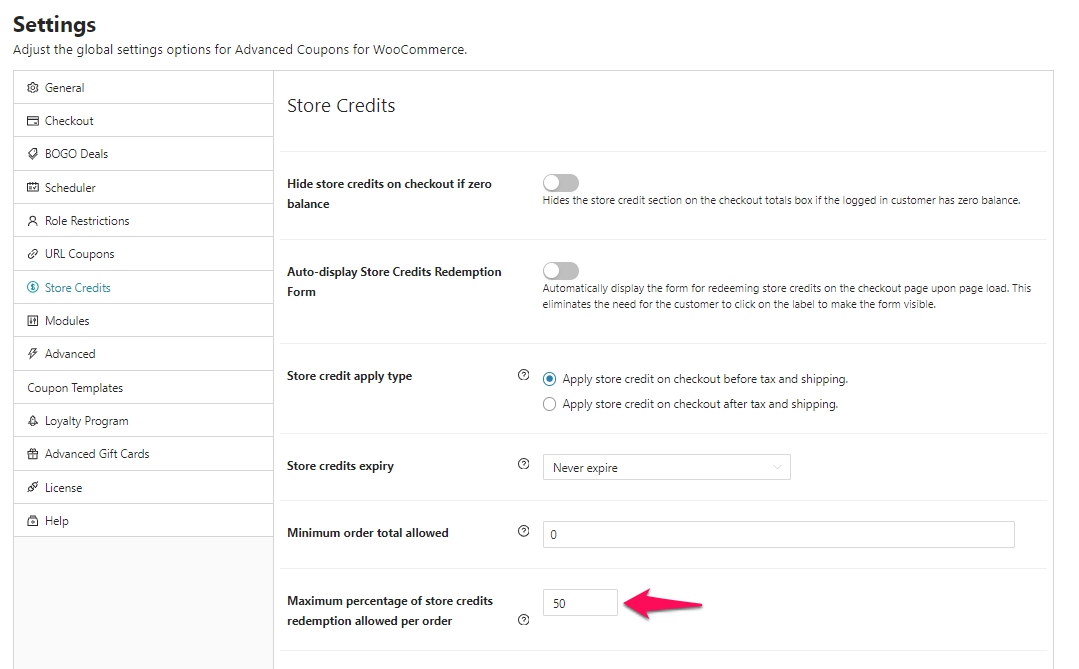Open the Modules grid icon
1079x669 pixels.
click(31, 320)
